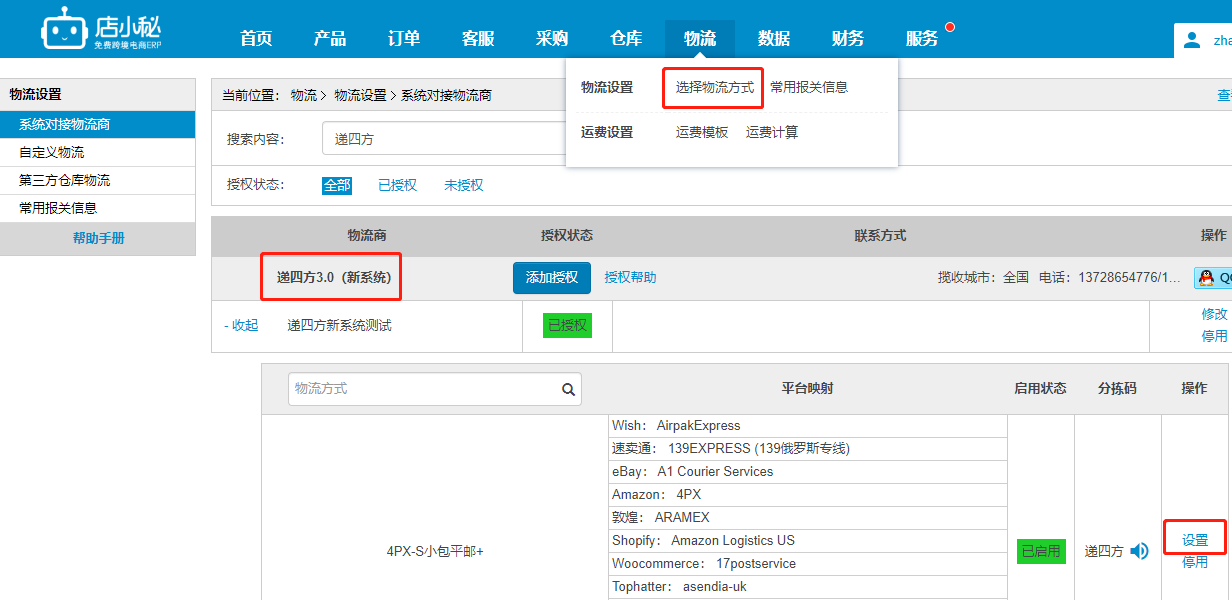Select 系统对接物流商 in sidebar

point(98,124)
